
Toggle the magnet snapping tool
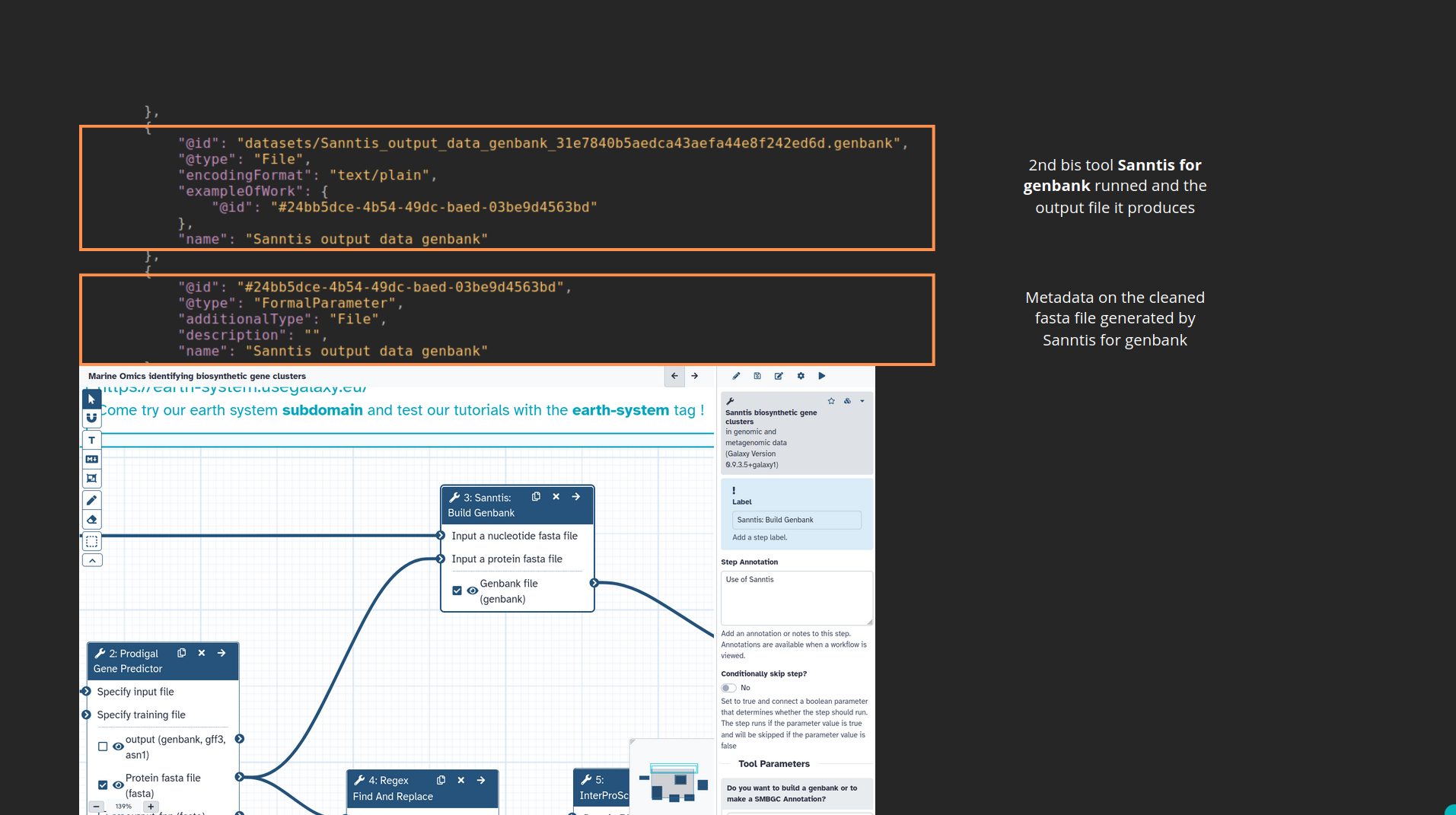pyautogui.click(x=92, y=418)
